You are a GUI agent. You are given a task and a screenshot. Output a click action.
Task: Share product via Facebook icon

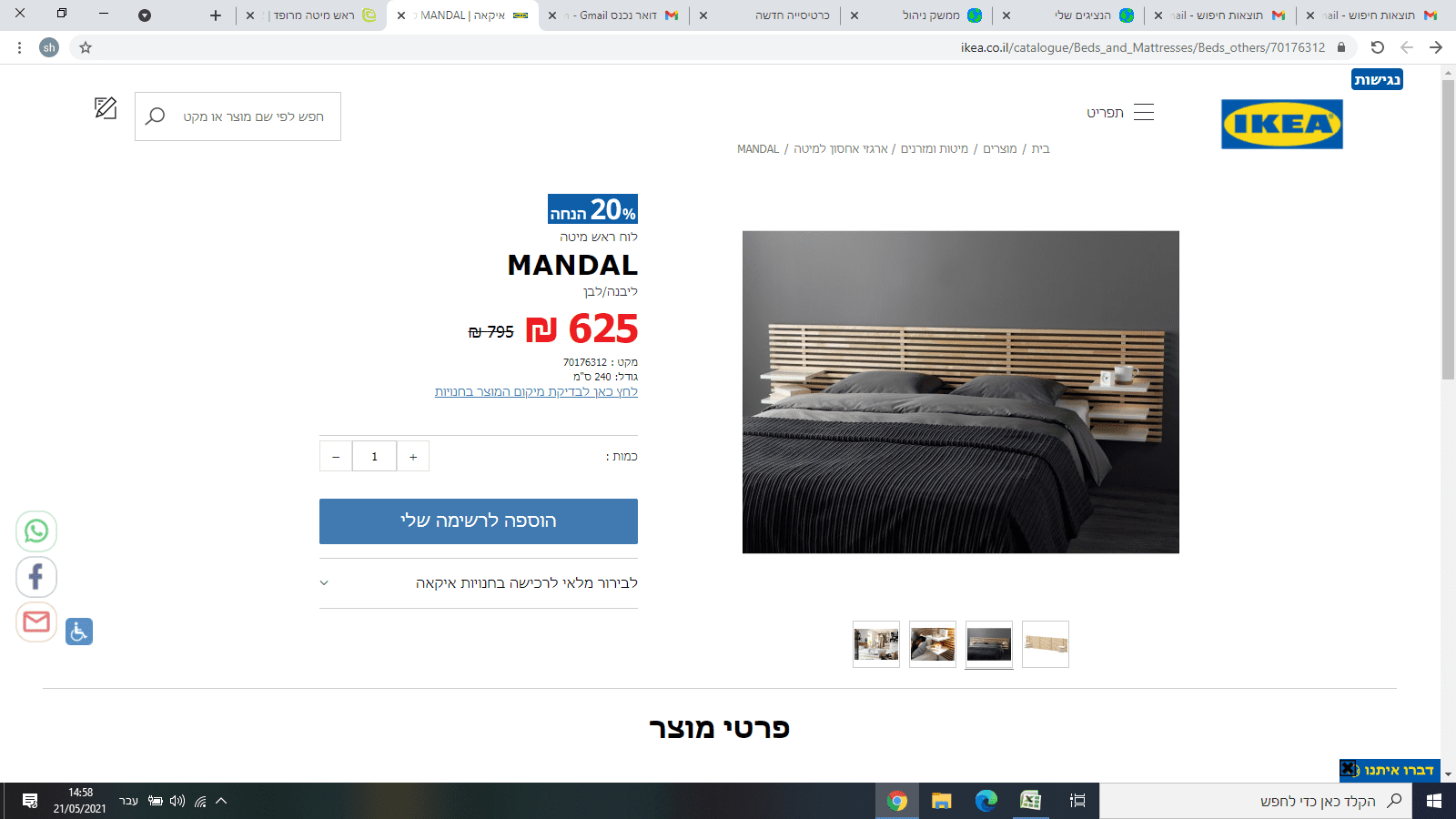(x=36, y=577)
